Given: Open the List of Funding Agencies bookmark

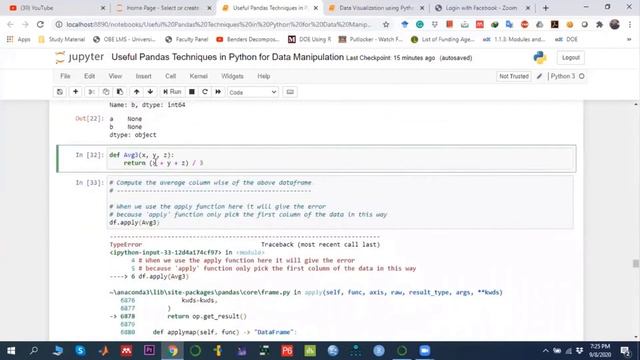Looking at the screenshot, I should coord(443,39).
